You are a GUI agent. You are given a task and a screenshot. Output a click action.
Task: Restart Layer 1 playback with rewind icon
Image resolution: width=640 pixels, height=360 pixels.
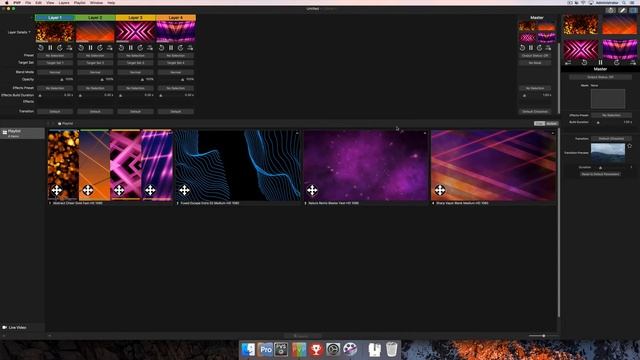click(41, 48)
